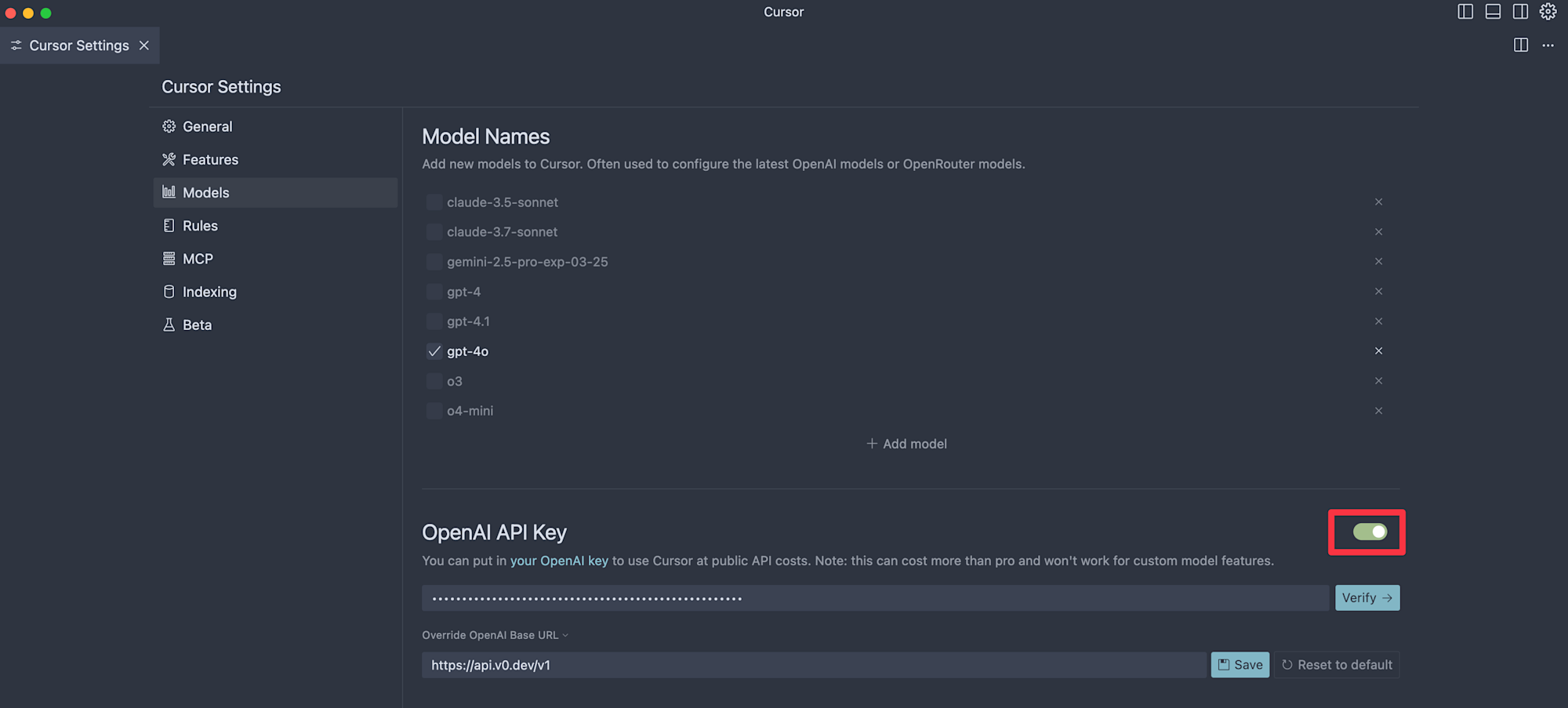Remove o4-mini model with X
Image resolution: width=1568 pixels, height=708 pixels.
click(x=1378, y=411)
